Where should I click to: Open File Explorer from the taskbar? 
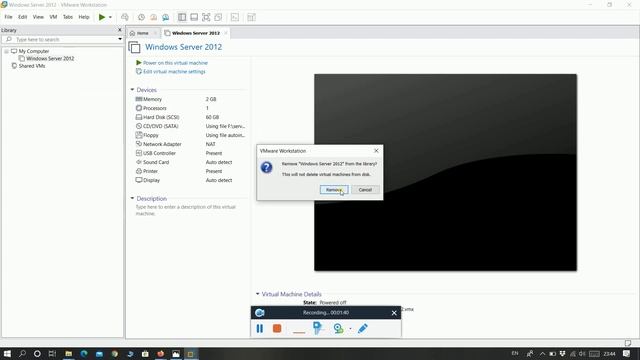(x=68, y=353)
